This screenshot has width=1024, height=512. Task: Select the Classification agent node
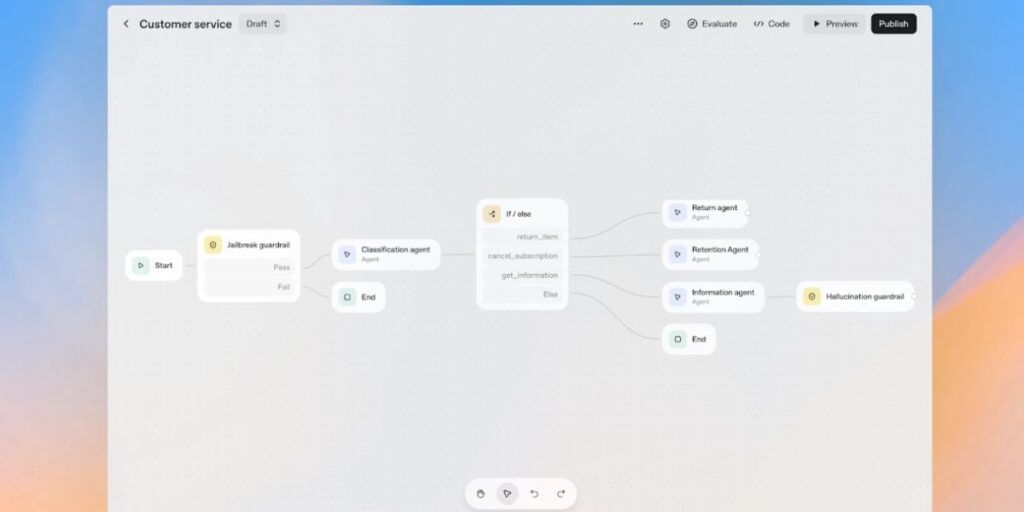386,254
